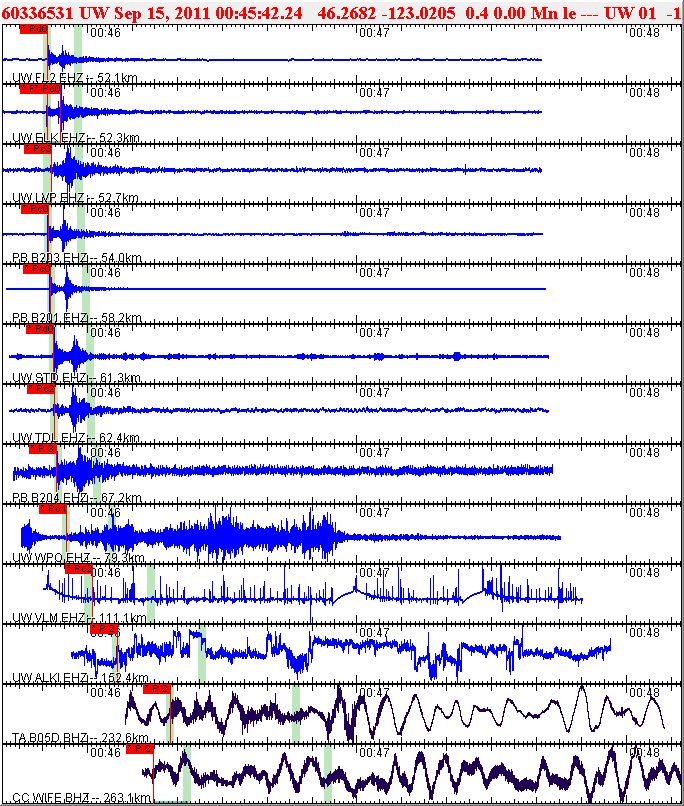Click station label UW WPO EHZ 79.3km
The height and width of the screenshot is (806, 684).
(x=78, y=558)
